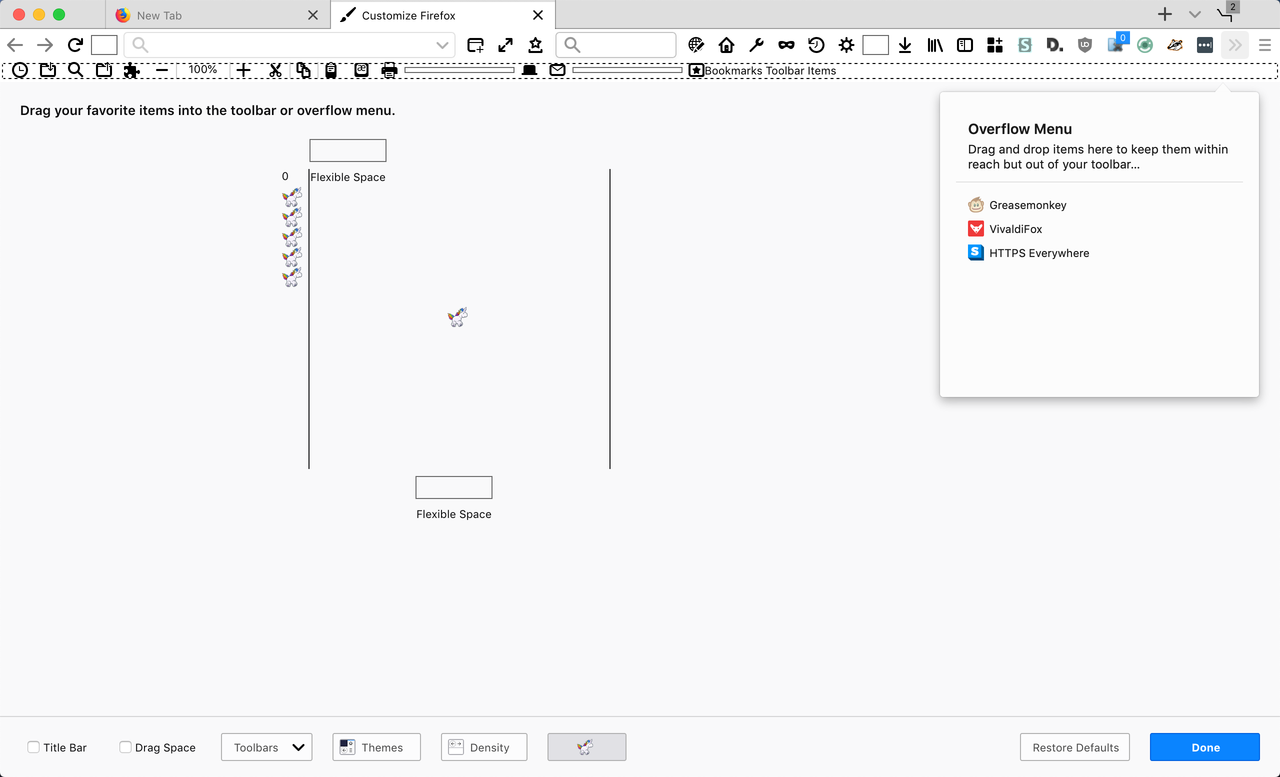Click the Zoom Out minus icon
The height and width of the screenshot is (777, 1280).
click(x=162, y=70)
